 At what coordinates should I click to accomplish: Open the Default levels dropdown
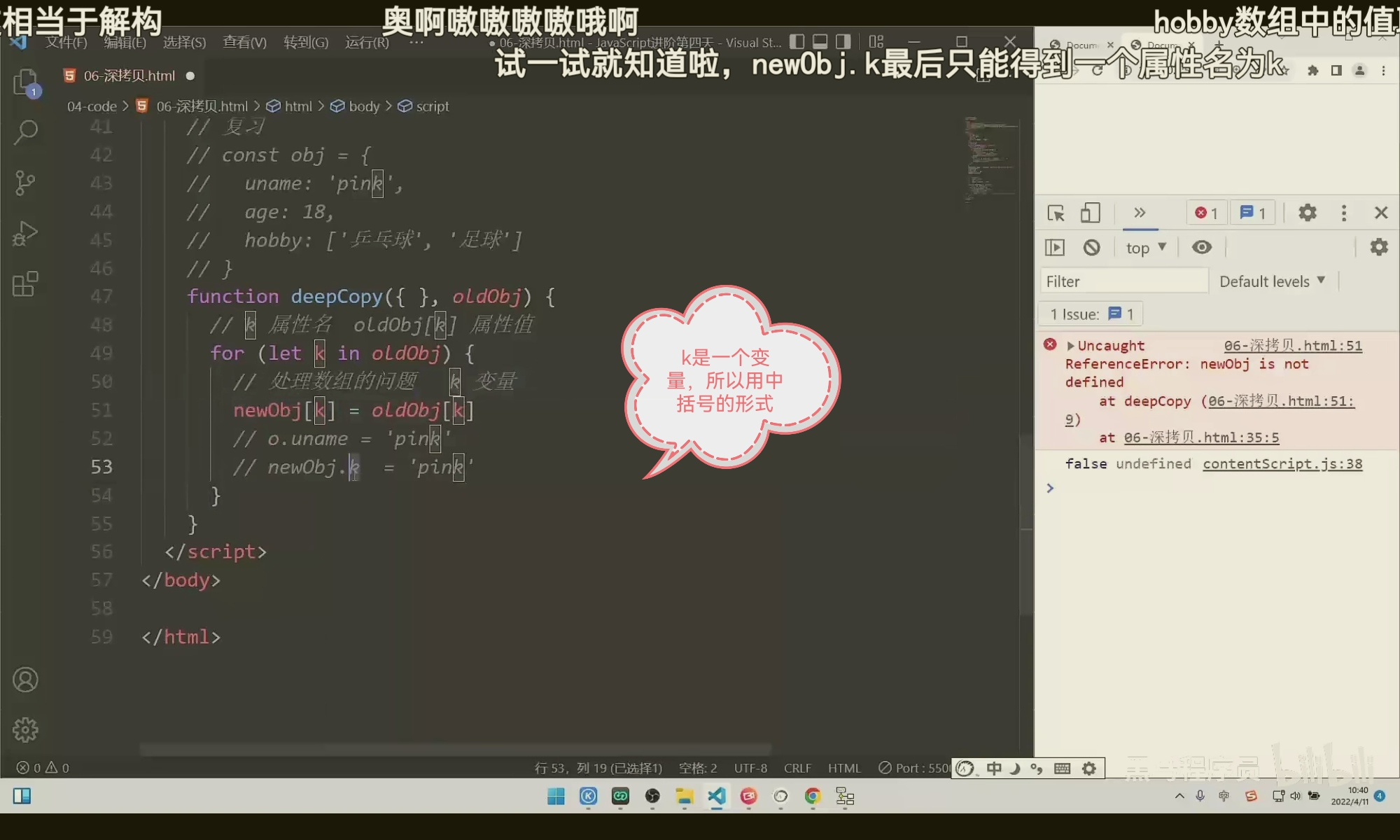[1272, 281]
